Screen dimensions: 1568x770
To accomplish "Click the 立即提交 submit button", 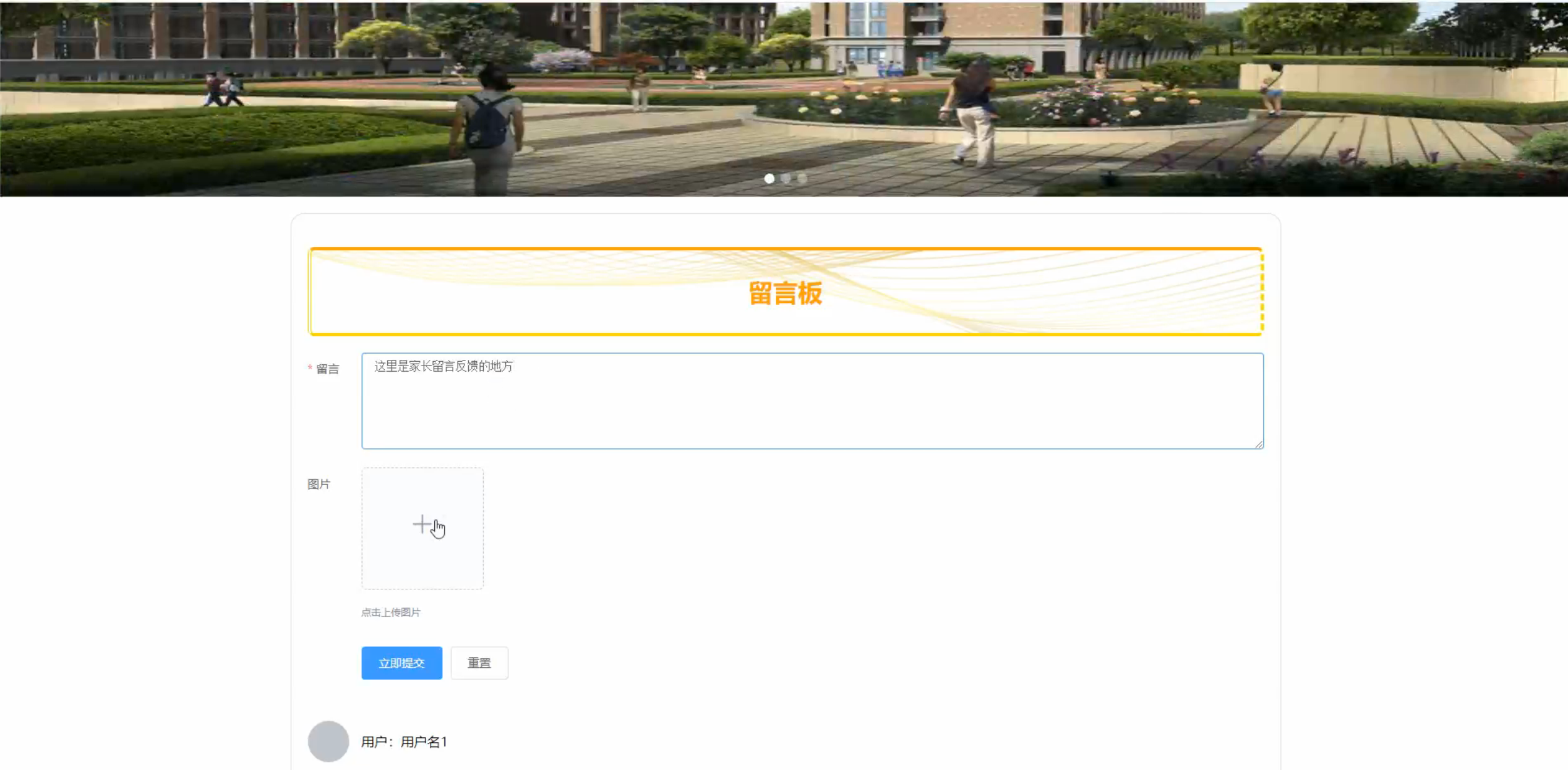I will point(401,662).
